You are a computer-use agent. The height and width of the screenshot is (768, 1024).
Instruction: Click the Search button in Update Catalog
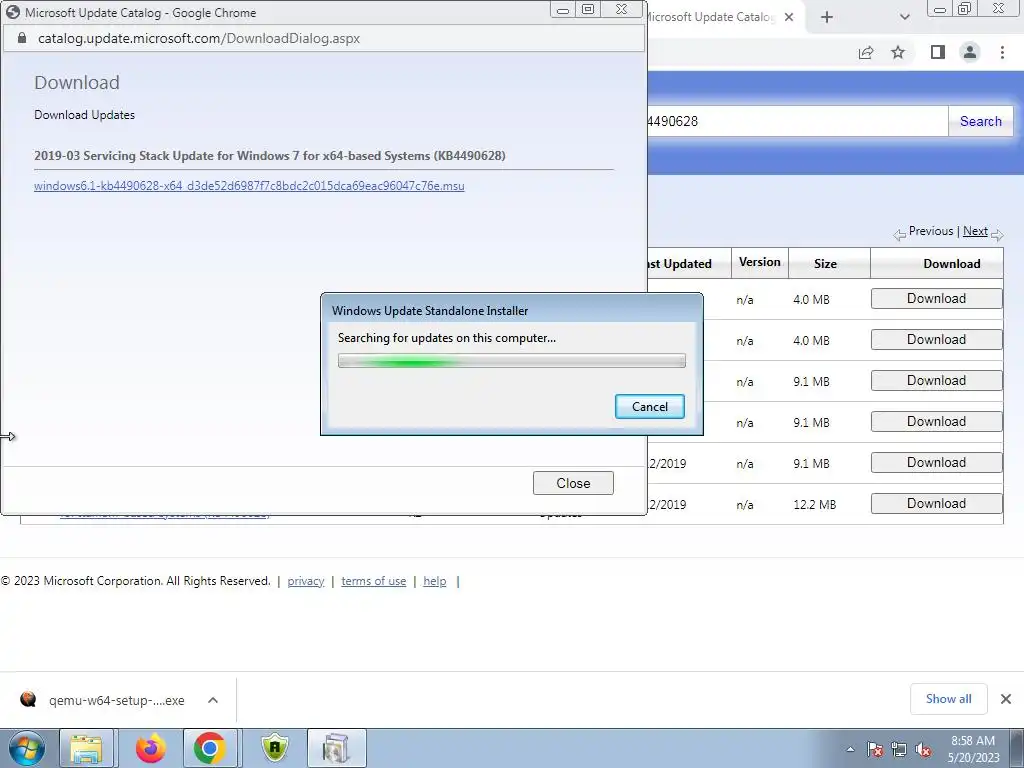(x=980, y=121)
